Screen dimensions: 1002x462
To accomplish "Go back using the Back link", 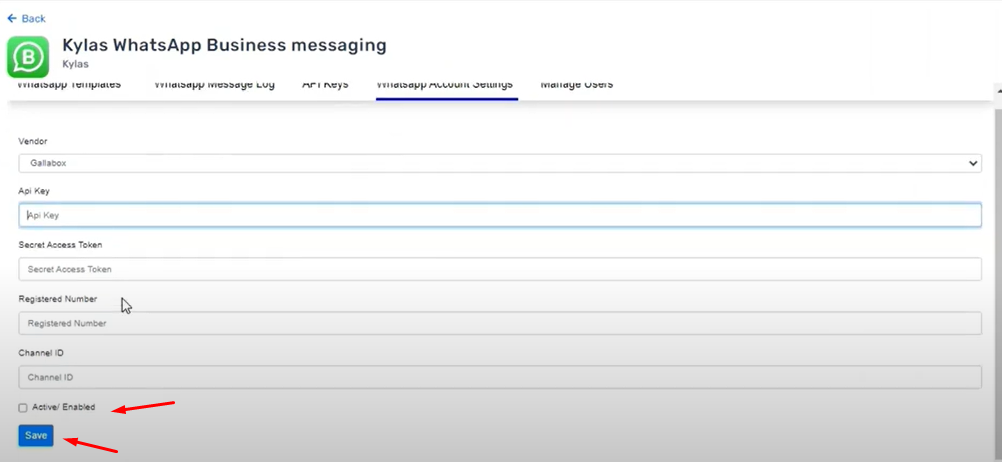I will (x=26, y=19).
